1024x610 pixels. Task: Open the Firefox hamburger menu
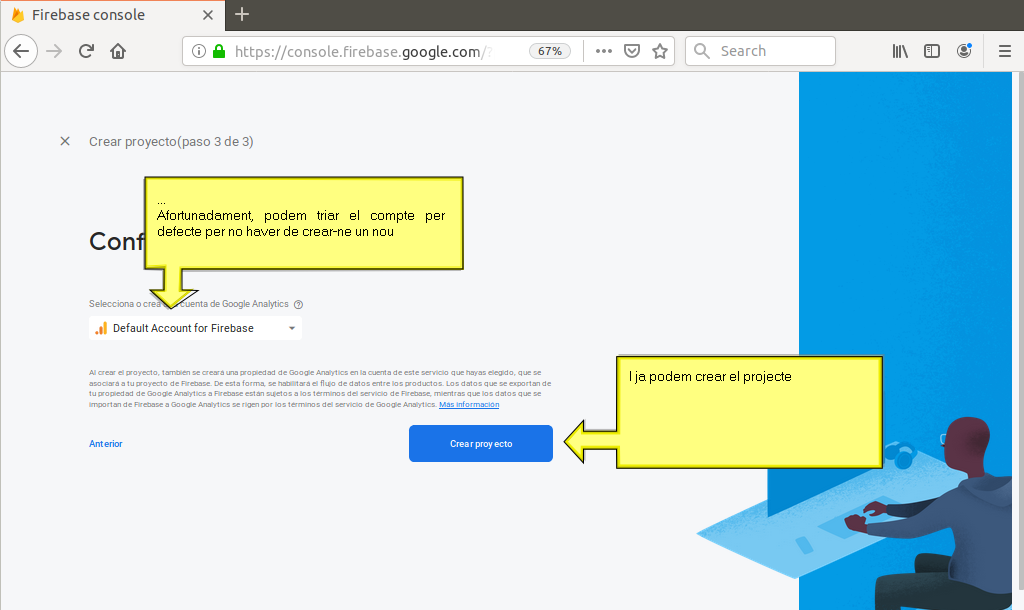point(1004,51)
